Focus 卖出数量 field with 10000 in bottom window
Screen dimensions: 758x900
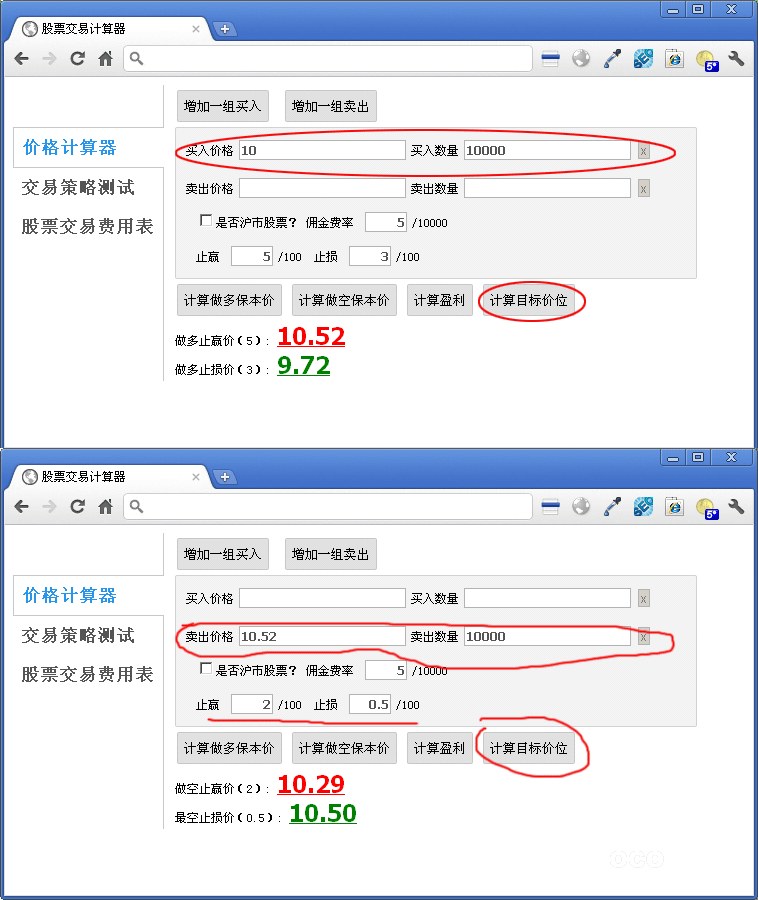[547, 636]
